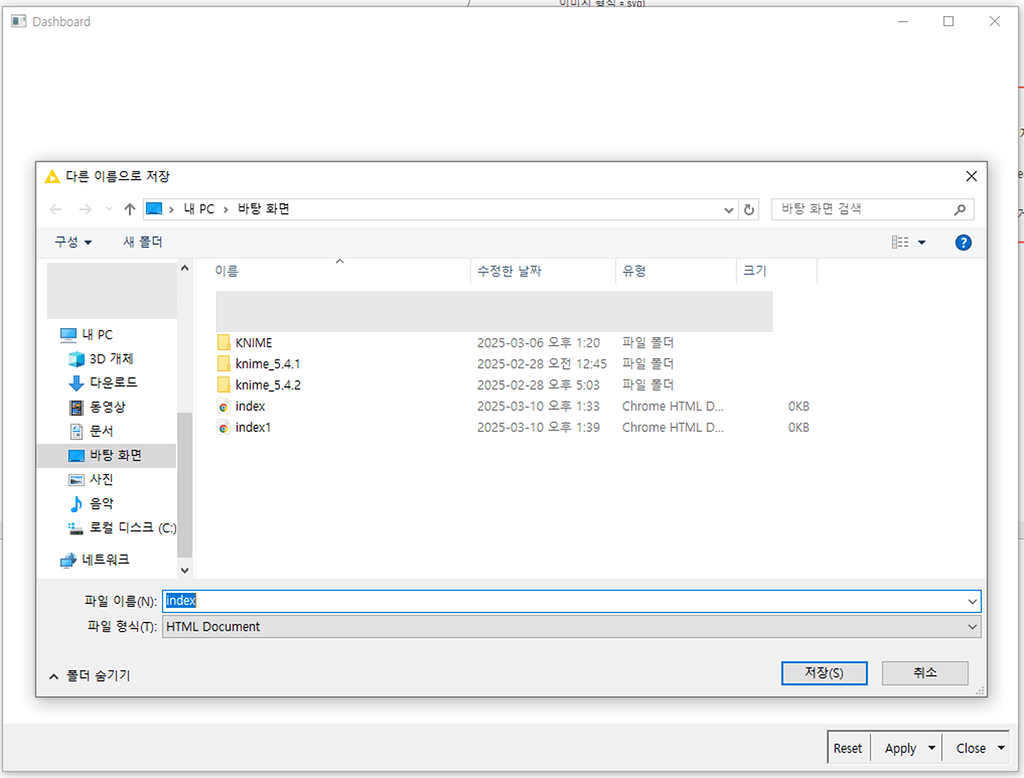Click the up-one-level arrow icon
The image size is (1024, 778).
point(130,208)
